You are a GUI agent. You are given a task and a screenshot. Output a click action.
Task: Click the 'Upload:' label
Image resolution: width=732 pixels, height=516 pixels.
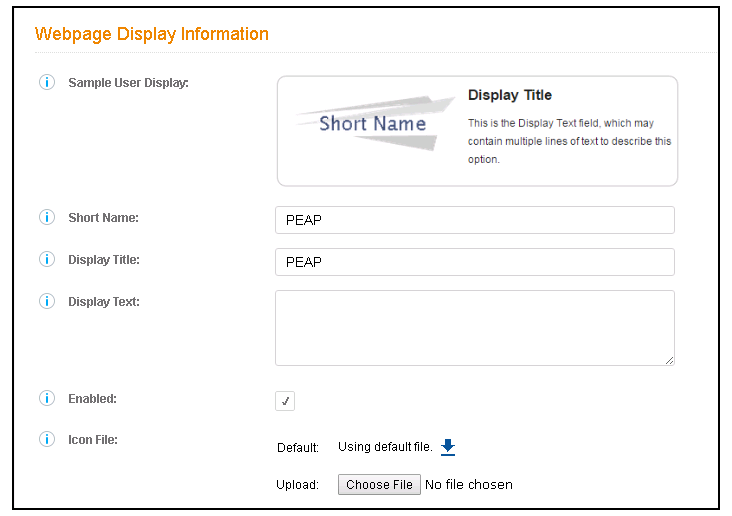coord(297,485)
